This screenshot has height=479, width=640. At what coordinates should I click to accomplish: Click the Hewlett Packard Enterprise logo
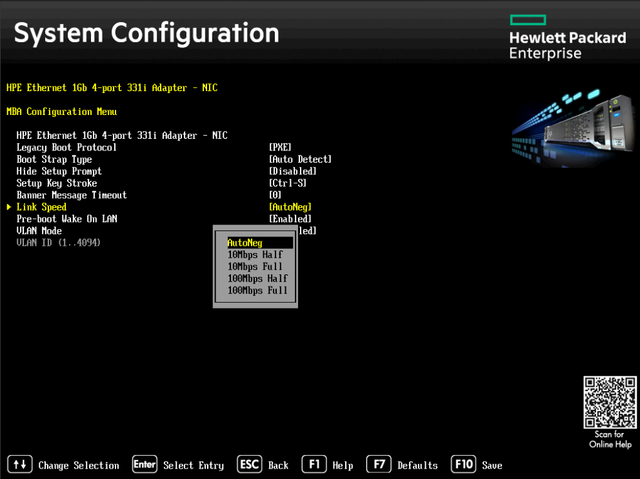pyautogui.click(x=567, y=38)
